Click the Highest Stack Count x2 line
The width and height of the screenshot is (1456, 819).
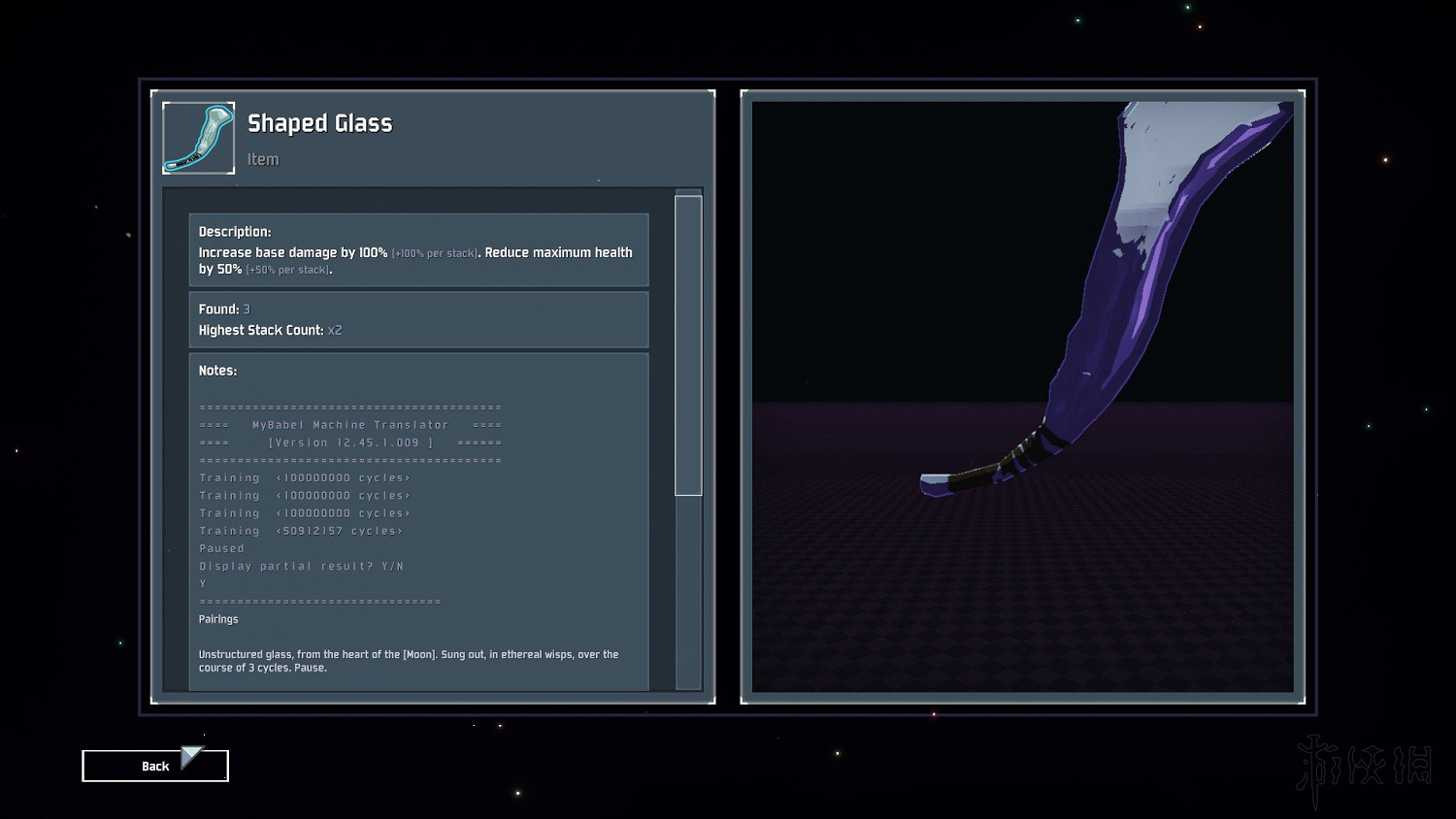point(270,330)
